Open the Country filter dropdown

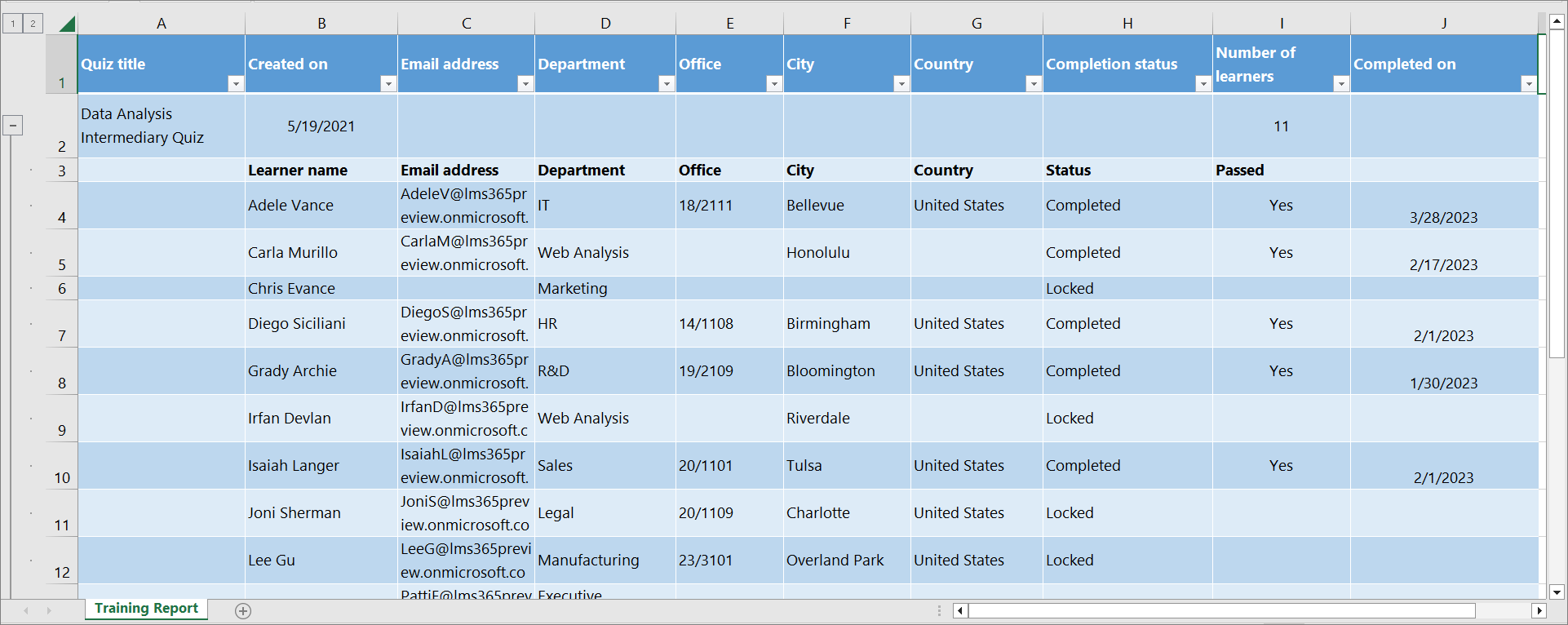[1033, 84]
